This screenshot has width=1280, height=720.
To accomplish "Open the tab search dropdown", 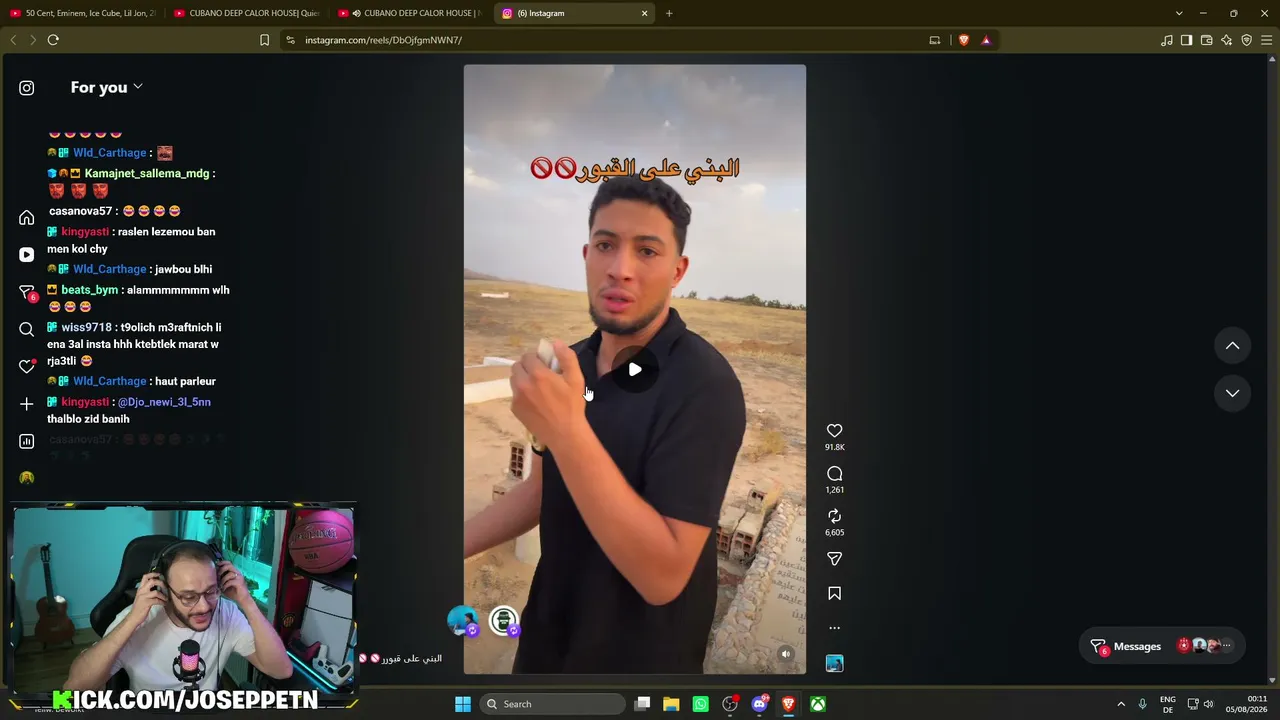I will 1179,13.
